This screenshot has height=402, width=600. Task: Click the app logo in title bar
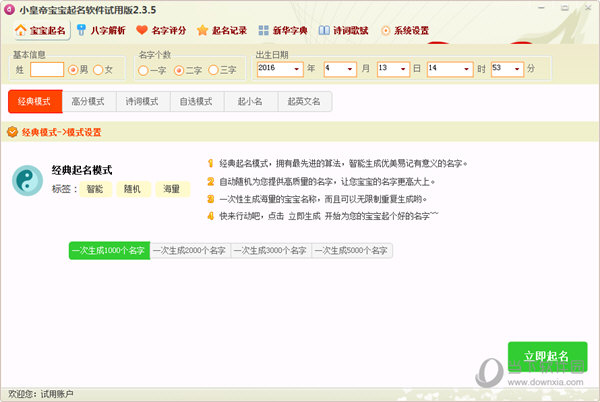tap(10, 10)
